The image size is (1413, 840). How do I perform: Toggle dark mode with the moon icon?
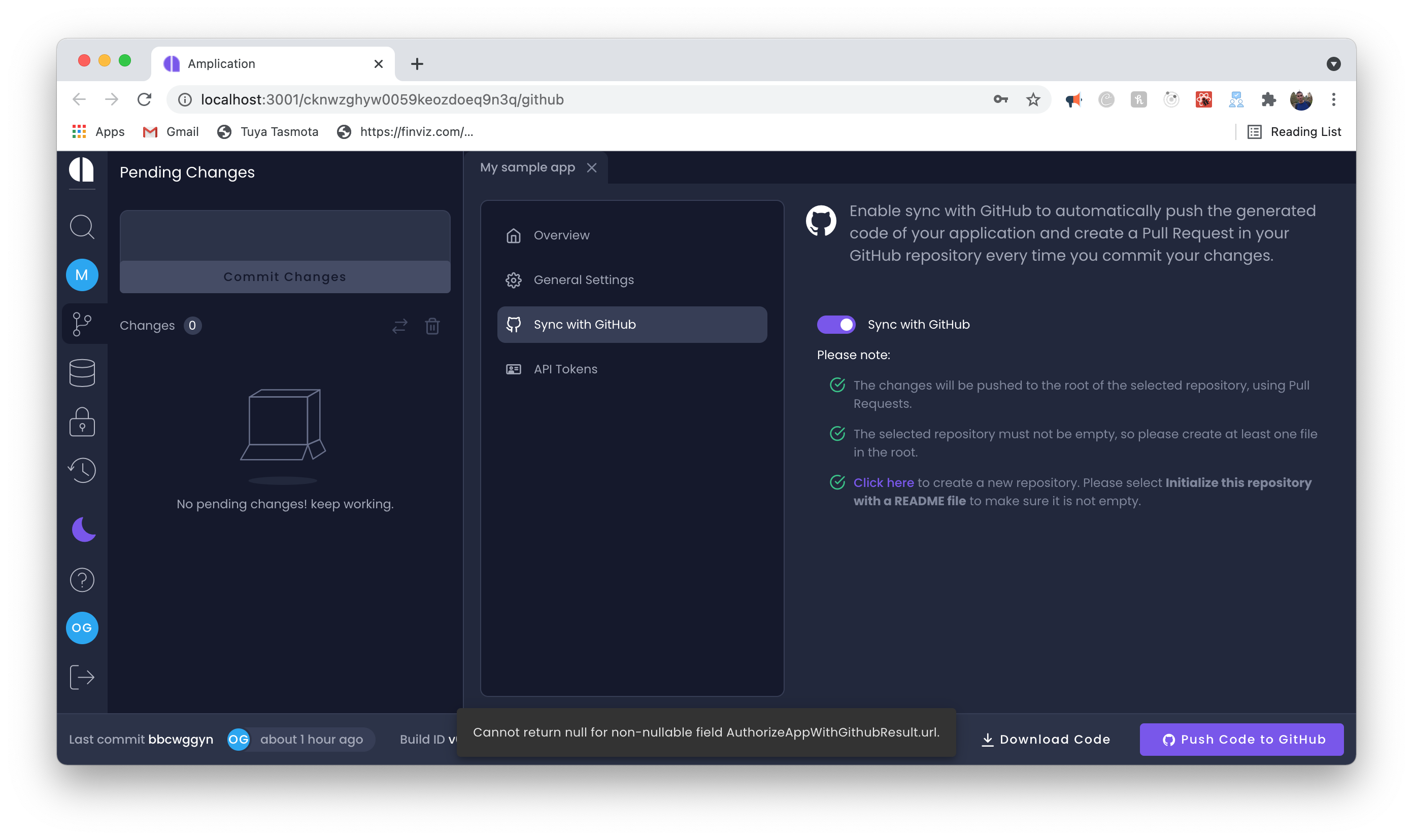tap(84, 529)
